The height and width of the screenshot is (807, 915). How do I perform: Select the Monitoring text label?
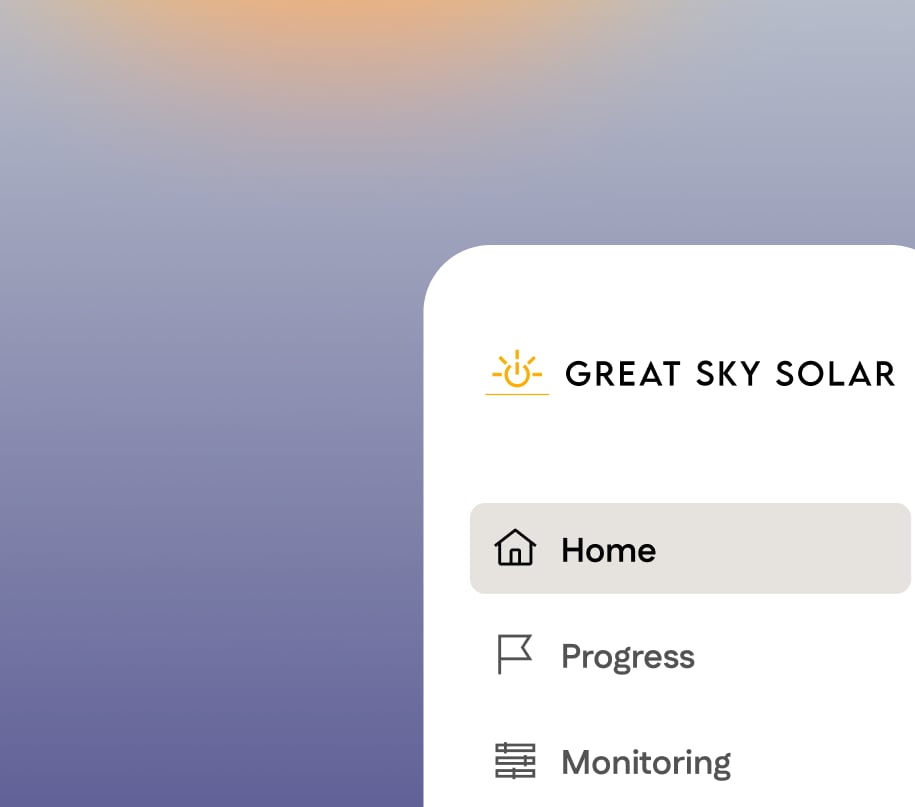[x=645, y=762]
